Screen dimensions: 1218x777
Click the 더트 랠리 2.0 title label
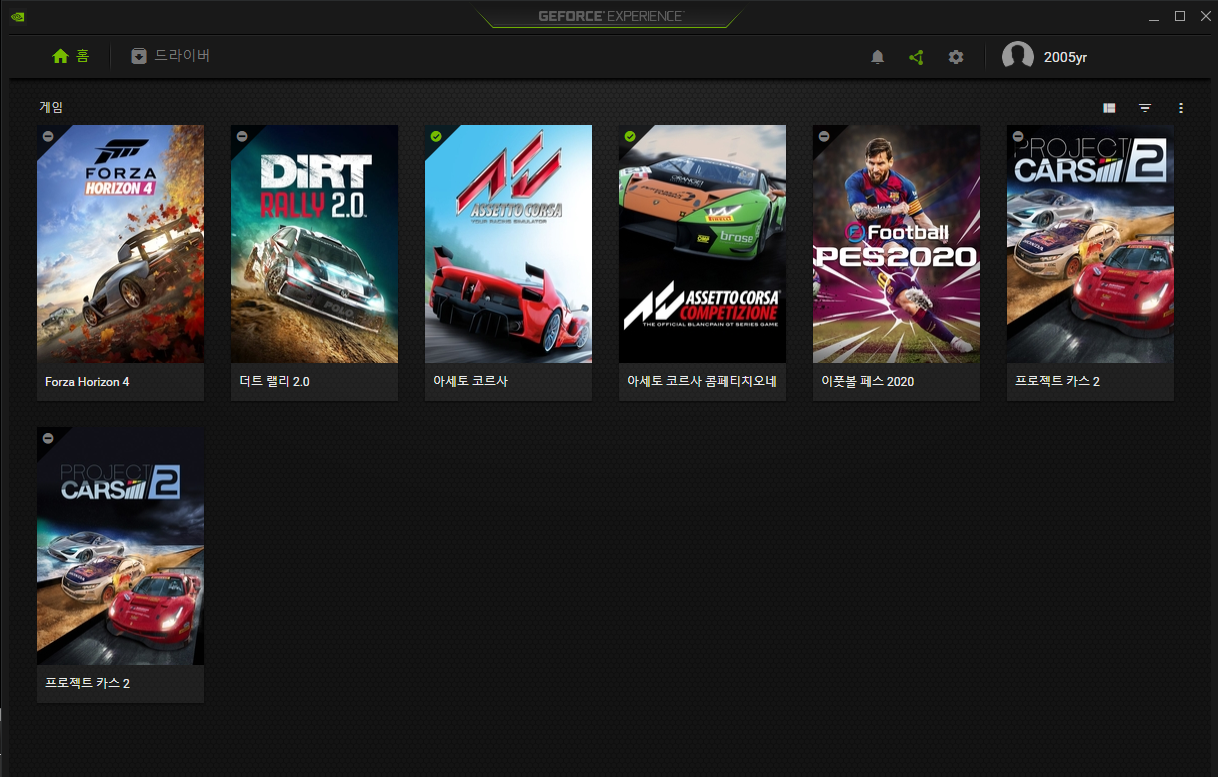tap(275, 382)
